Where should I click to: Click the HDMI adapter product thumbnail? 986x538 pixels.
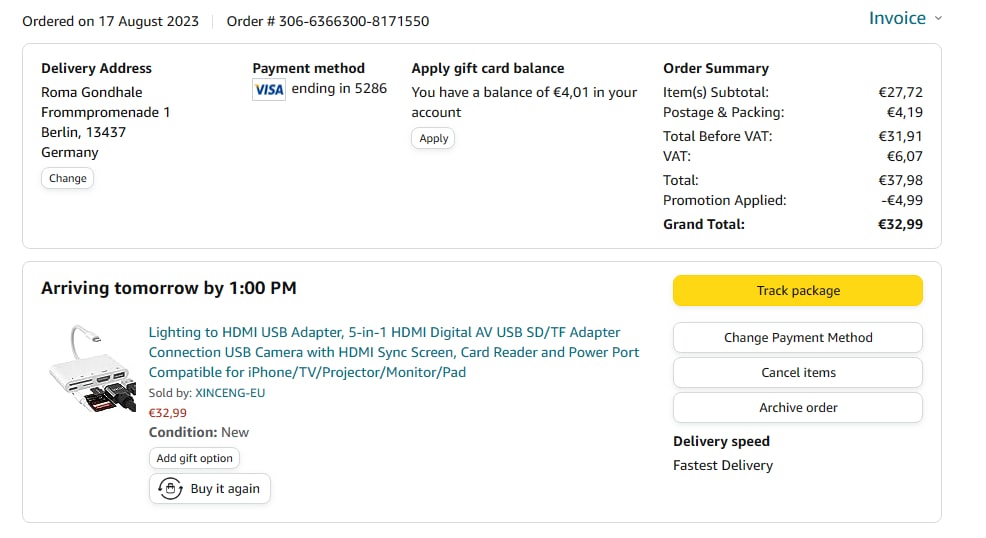(x=93, y=369)
